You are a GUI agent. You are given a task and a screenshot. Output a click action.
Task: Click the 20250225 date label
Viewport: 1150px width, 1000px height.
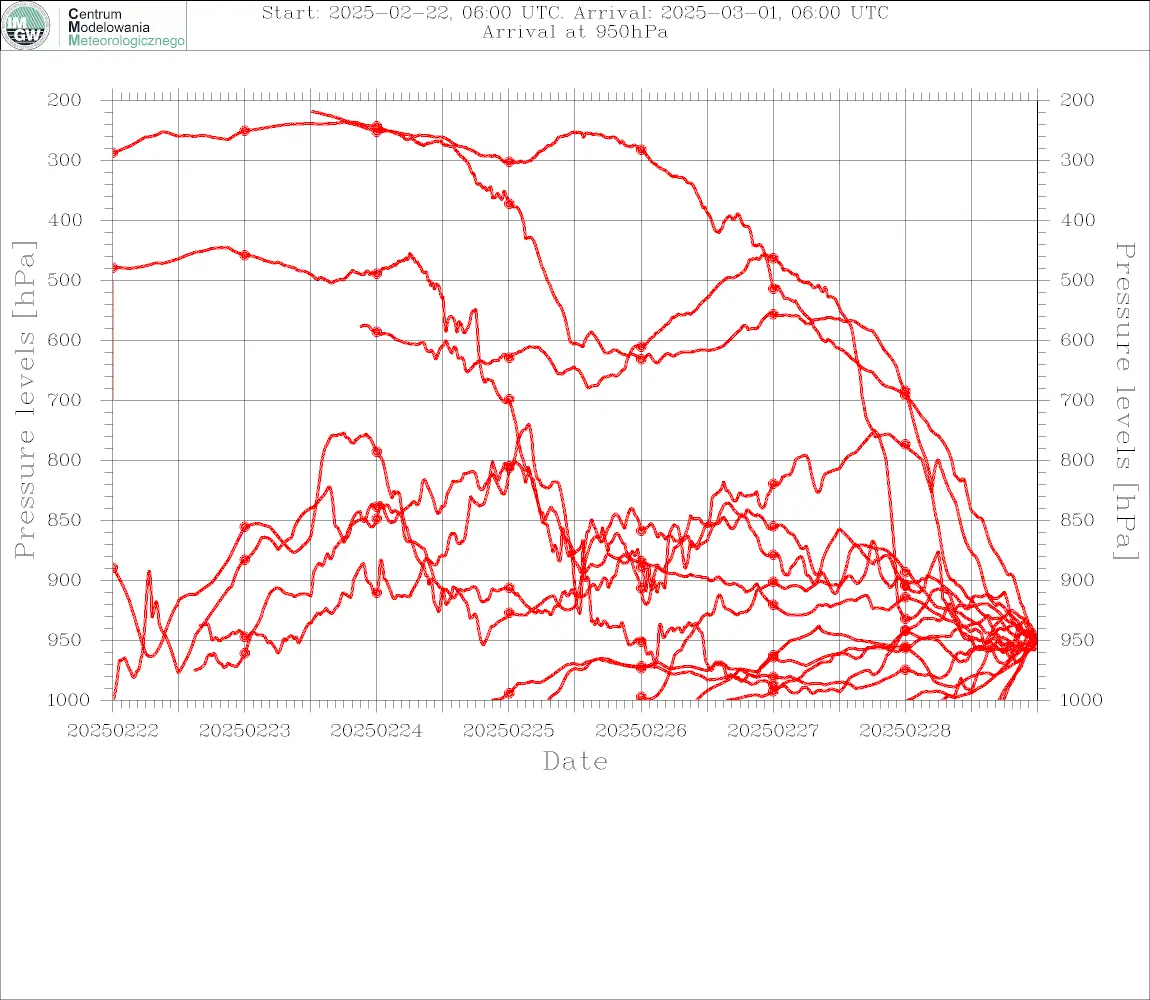(x=509, y=731)
